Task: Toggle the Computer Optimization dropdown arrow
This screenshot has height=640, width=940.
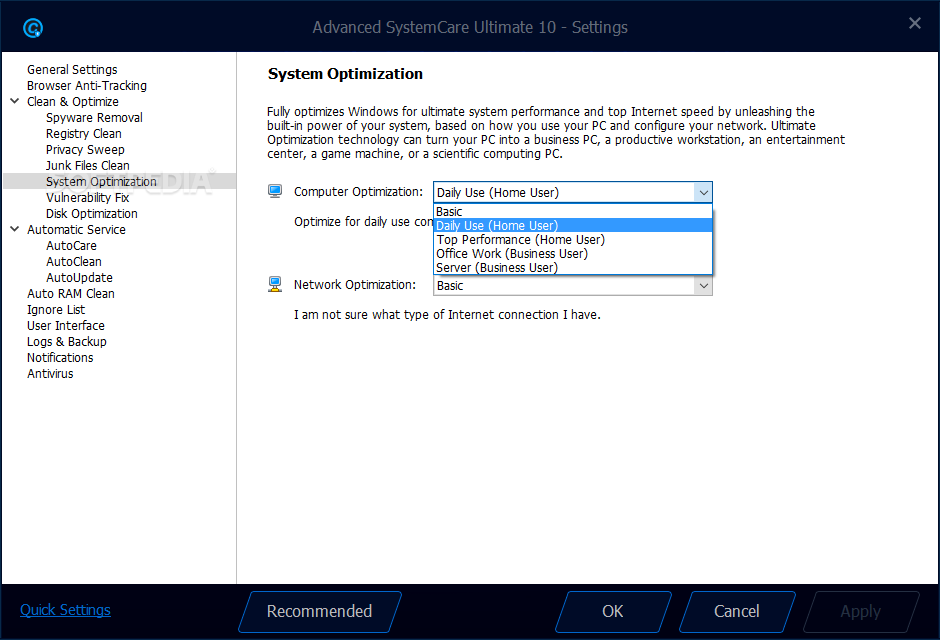Action: pos(703,192)
